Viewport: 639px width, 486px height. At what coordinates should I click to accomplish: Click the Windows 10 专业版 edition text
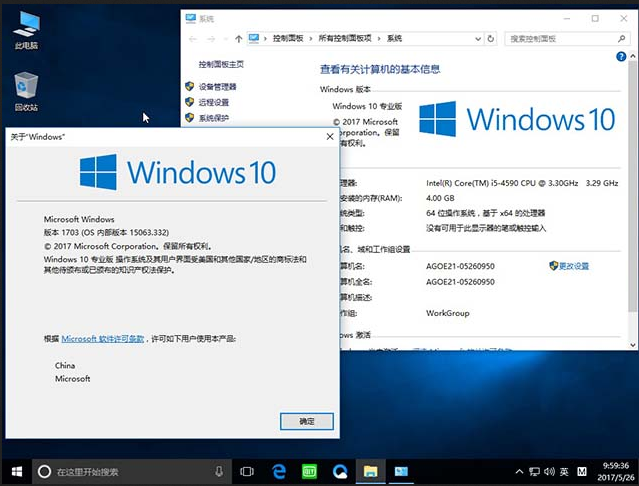[367, 106]
